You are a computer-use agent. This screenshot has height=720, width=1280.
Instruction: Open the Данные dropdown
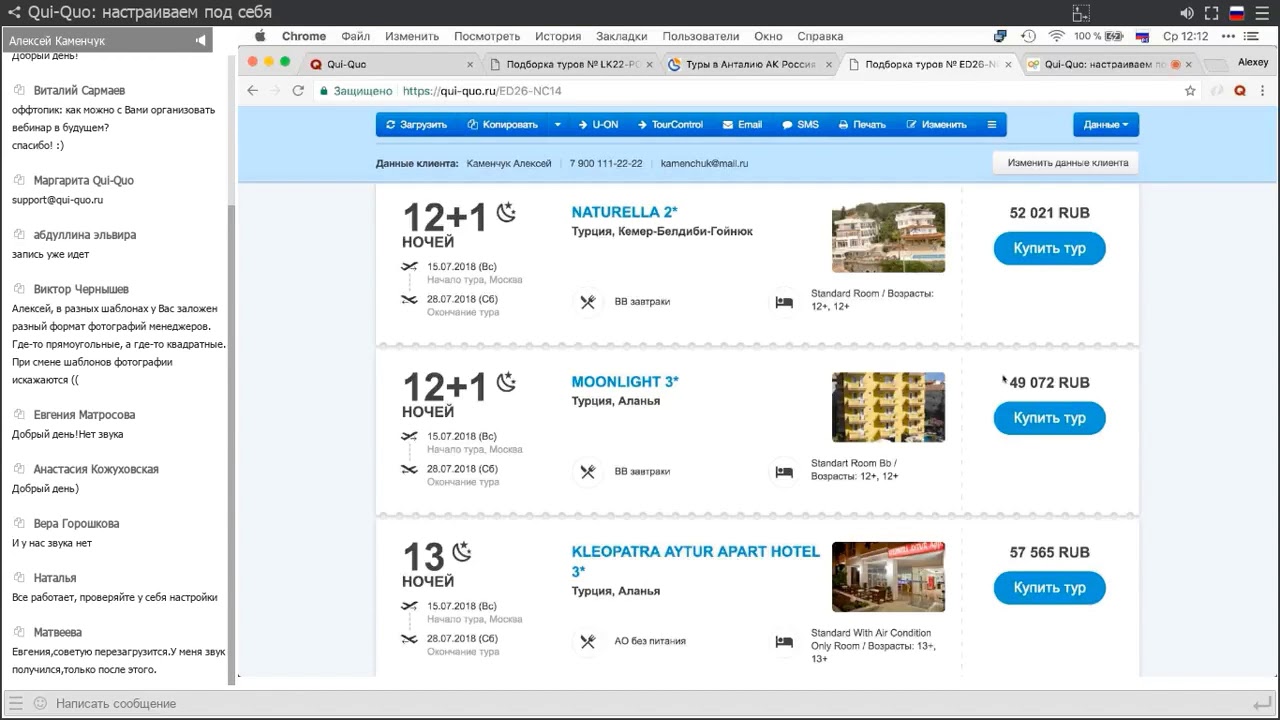(x=1106, y=125)
